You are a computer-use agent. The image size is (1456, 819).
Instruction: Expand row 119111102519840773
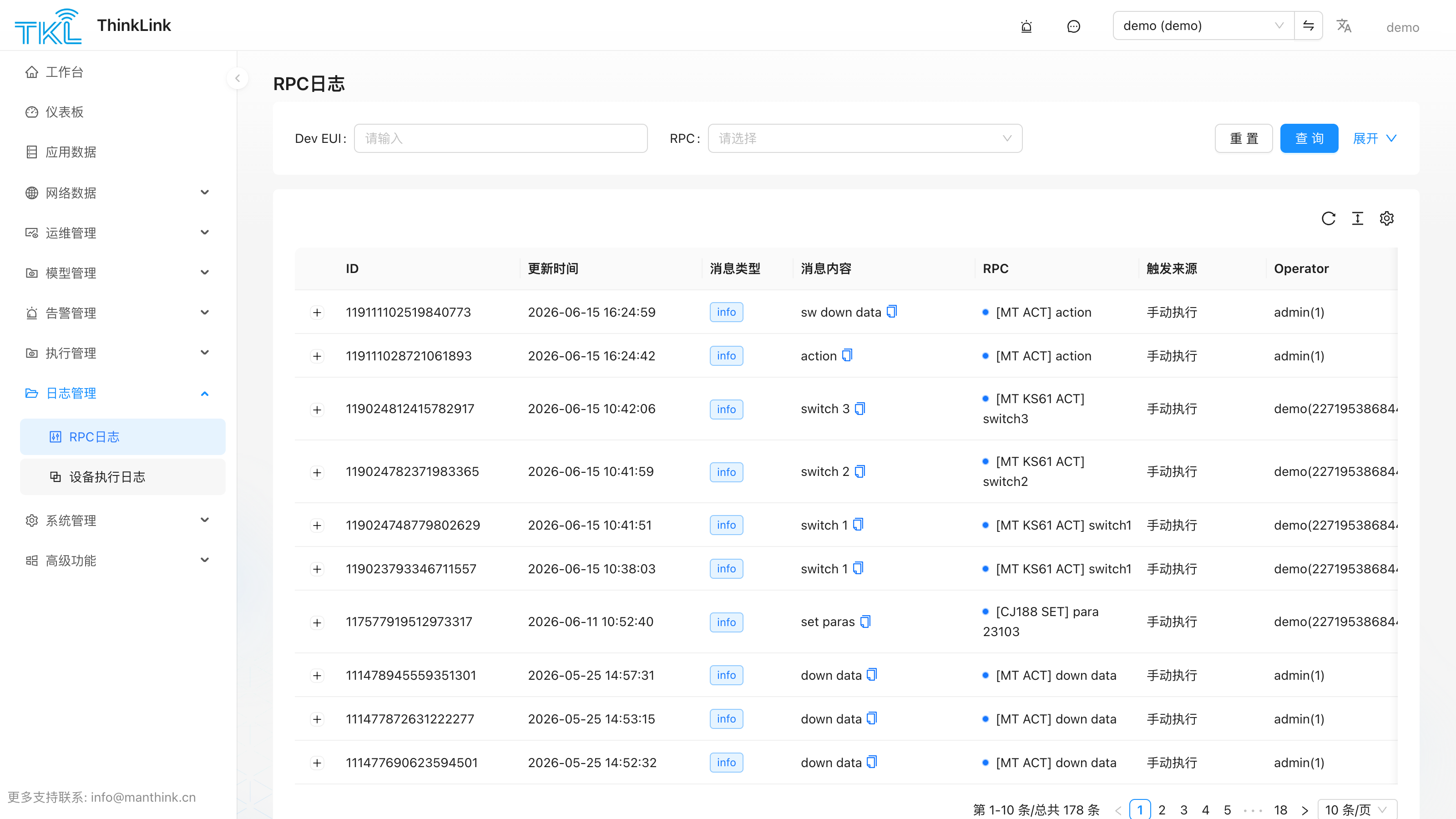point(317,313)
